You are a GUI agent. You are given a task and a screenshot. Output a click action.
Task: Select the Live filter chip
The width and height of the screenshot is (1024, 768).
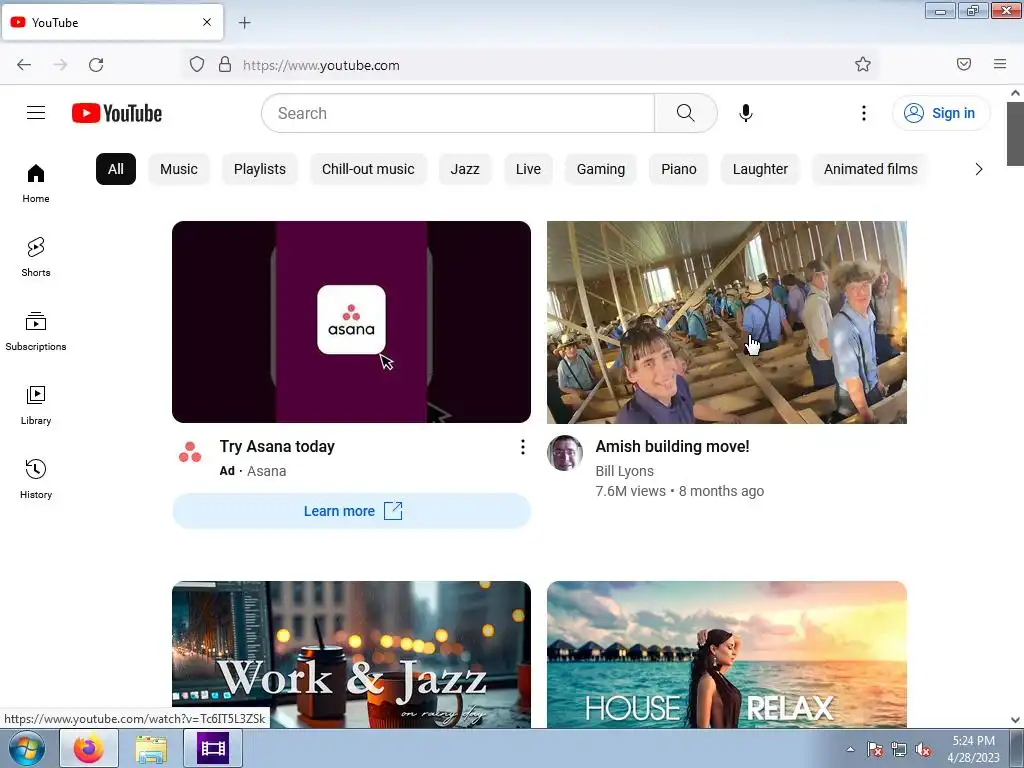click(528, 169)
